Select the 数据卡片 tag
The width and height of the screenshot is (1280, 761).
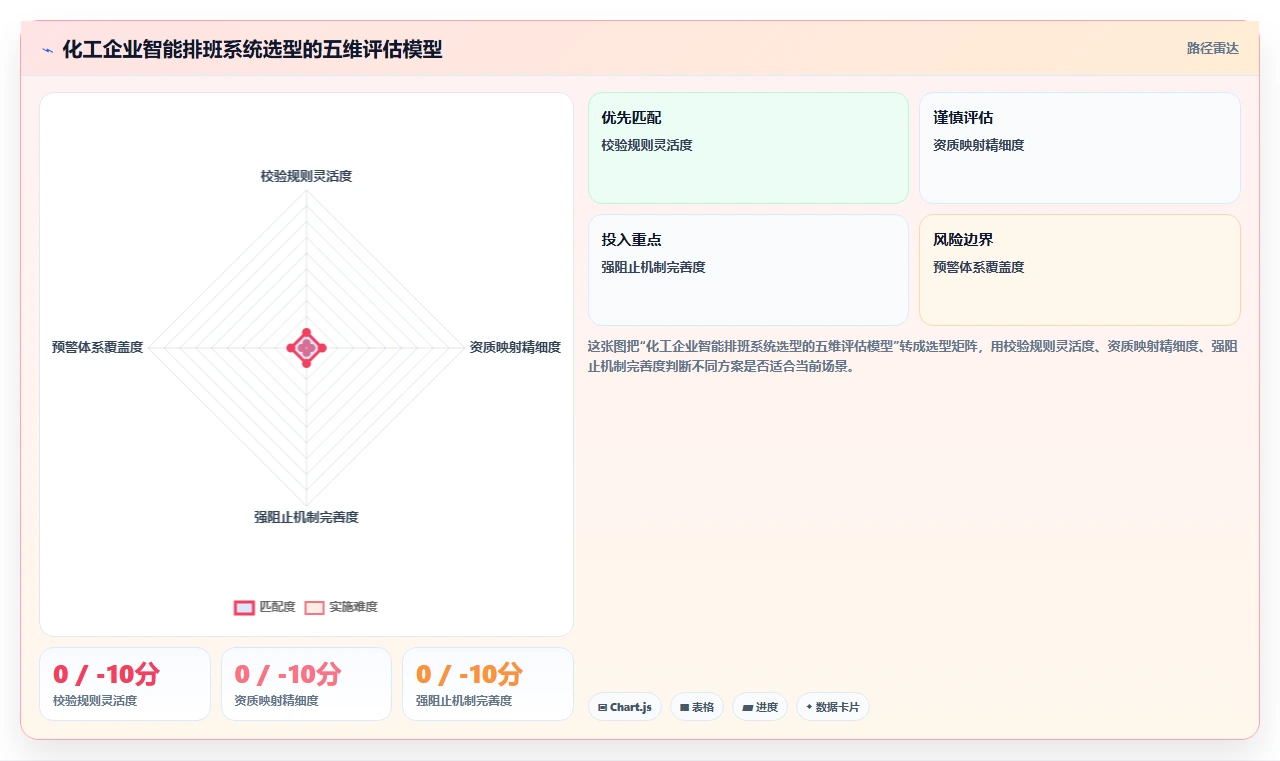pyautogui.click(x=832, y=707)
